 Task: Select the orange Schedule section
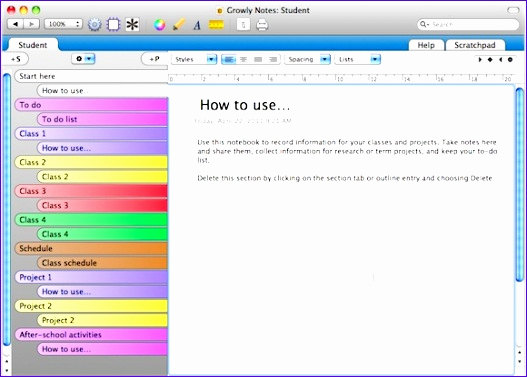pyautogui.click(x=91, y=249)
